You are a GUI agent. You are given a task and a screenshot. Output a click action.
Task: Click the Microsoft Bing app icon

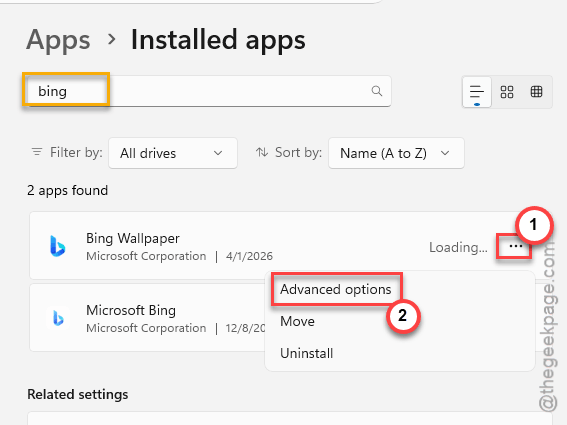(58, 318)
